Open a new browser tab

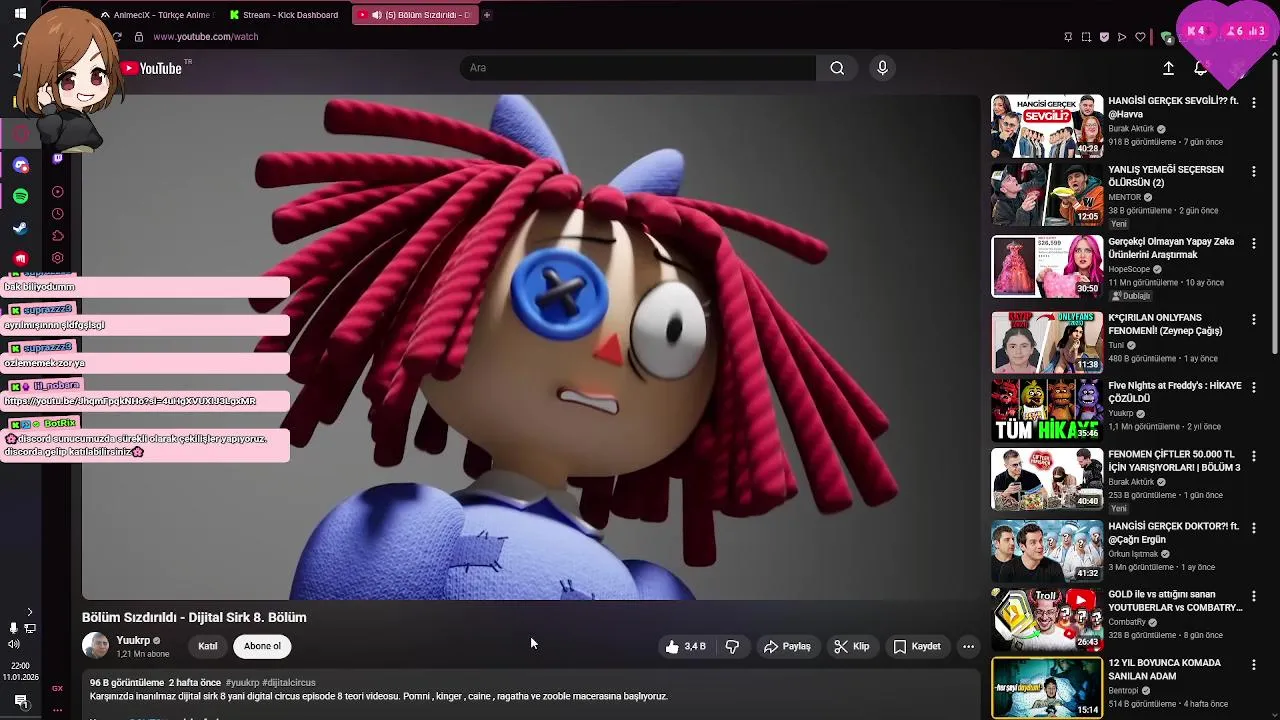click(x=487, y=15)
